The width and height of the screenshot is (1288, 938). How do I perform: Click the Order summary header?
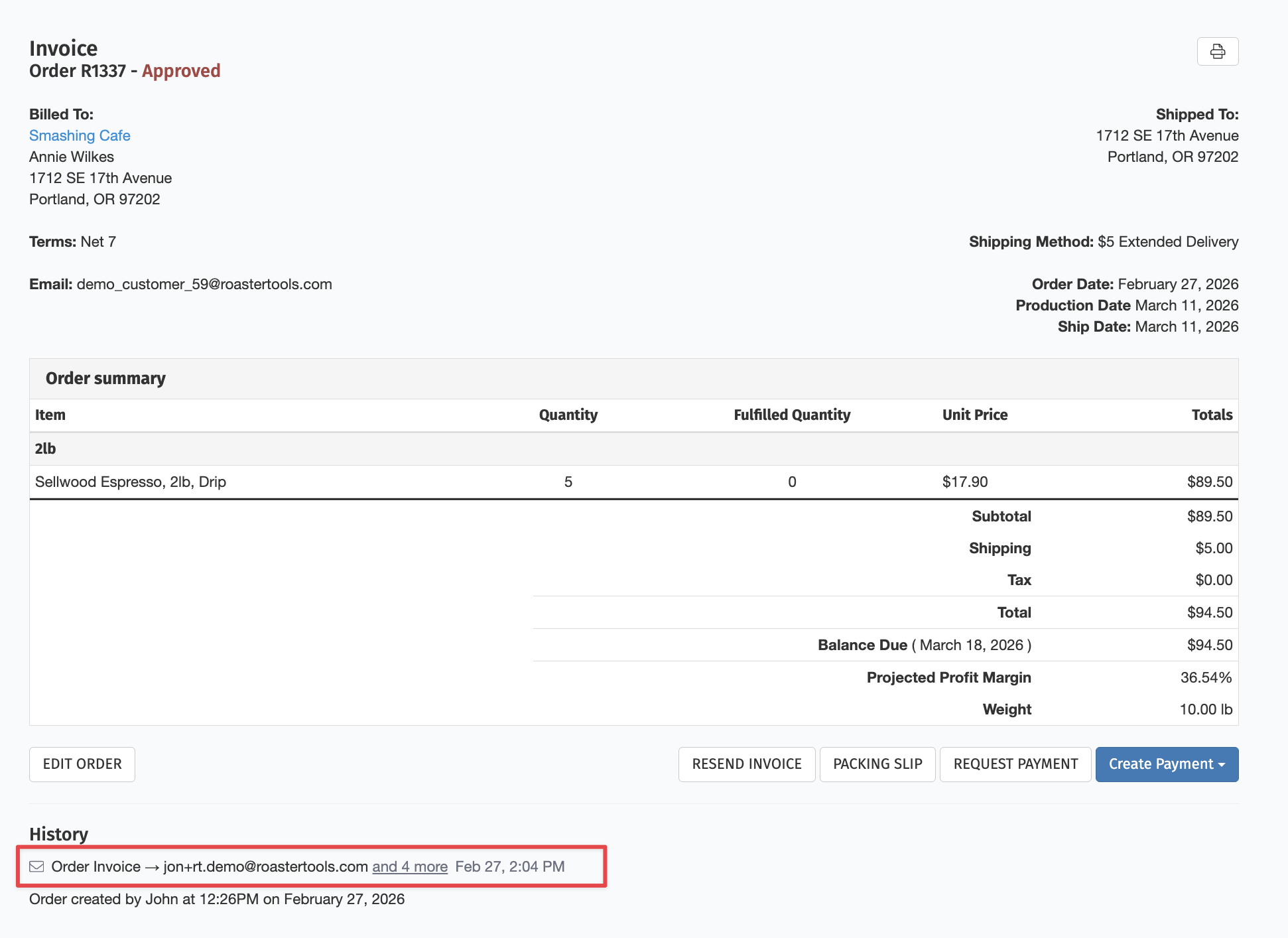click(105, 378)
